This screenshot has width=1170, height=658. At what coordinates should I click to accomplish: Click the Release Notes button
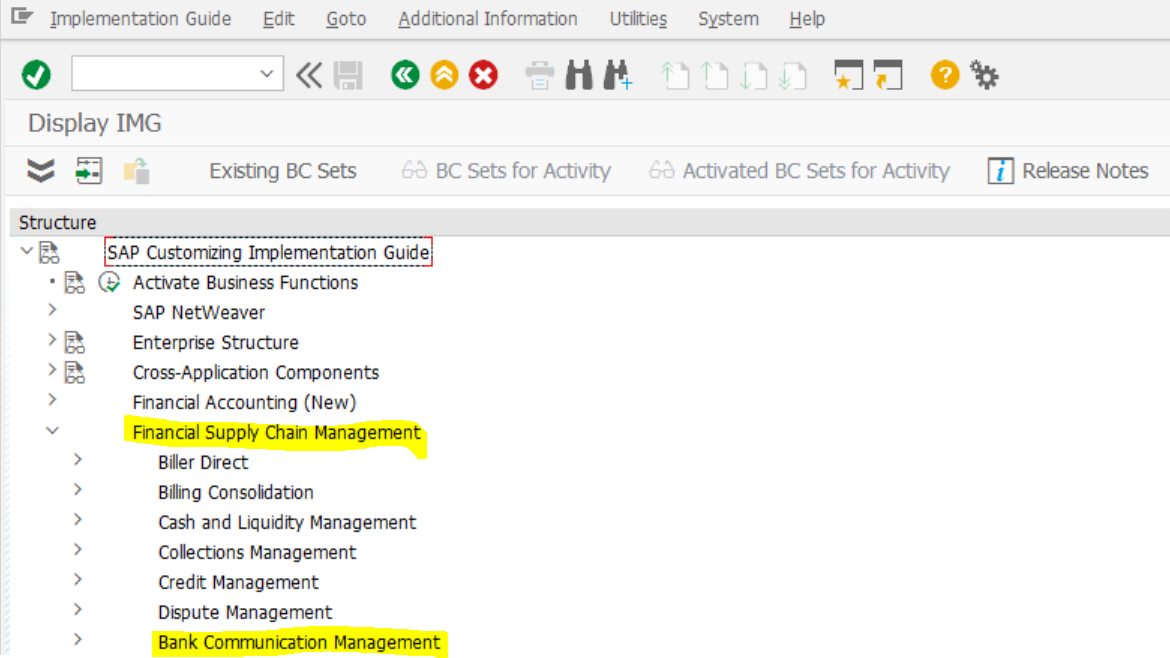1068,171
